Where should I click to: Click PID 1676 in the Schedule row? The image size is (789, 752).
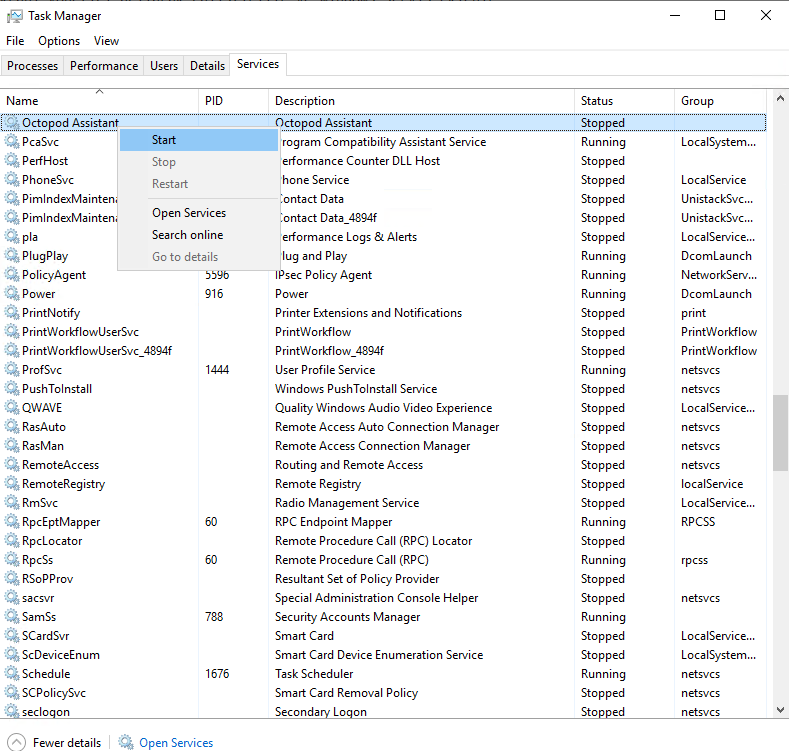pos(217,674)
